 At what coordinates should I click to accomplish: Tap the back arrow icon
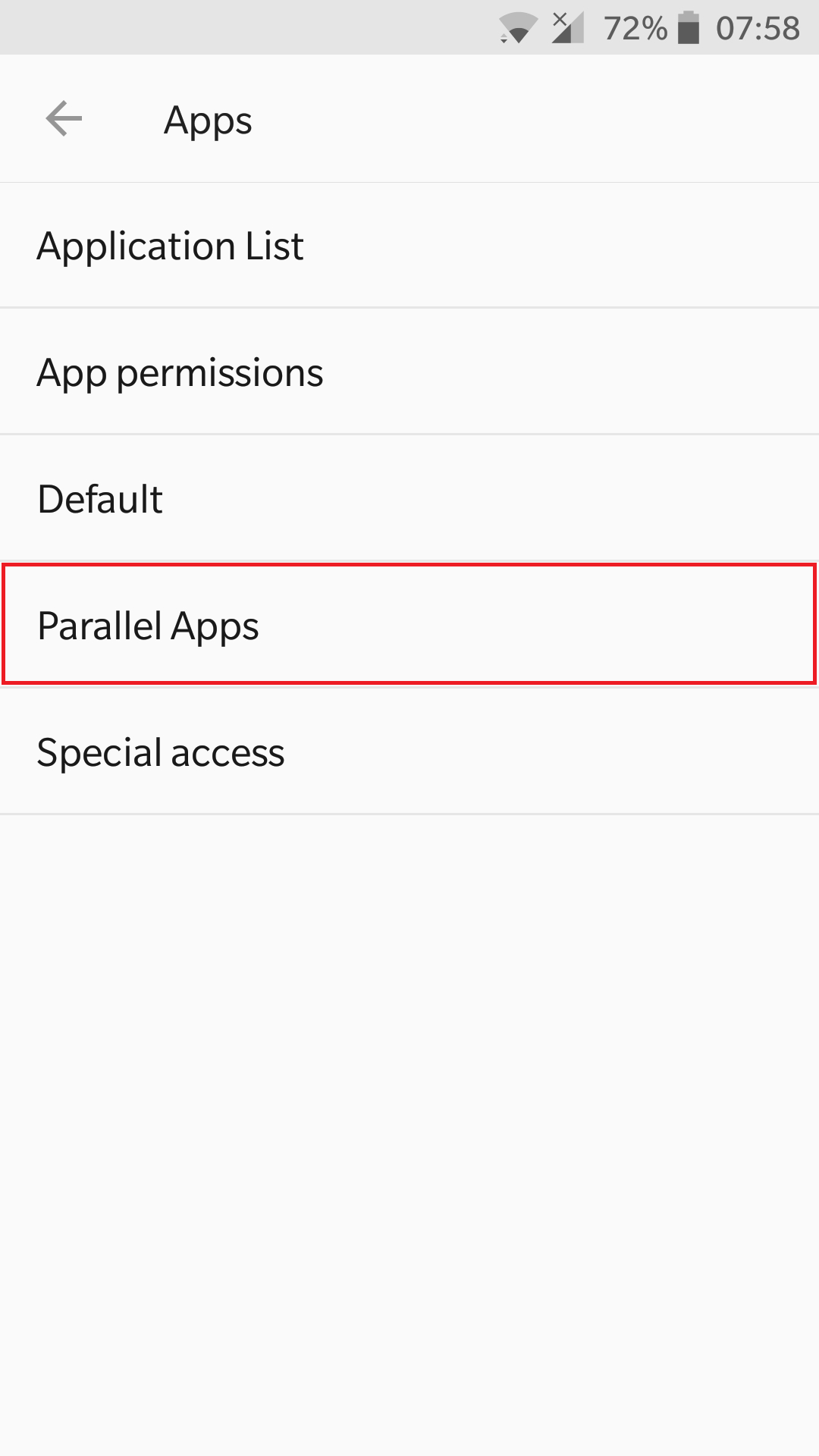click(64, 119)
